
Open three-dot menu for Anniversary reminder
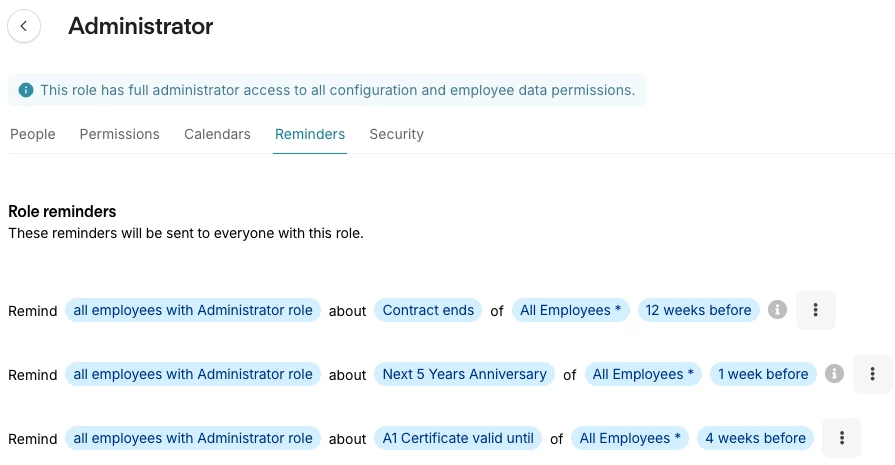[x=872, y=374]
